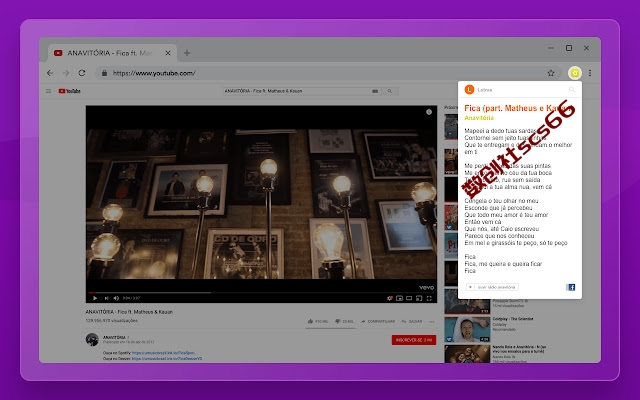The image size is (640, 400).
Task: Open the player settings gear
Action: coord(390,298)
